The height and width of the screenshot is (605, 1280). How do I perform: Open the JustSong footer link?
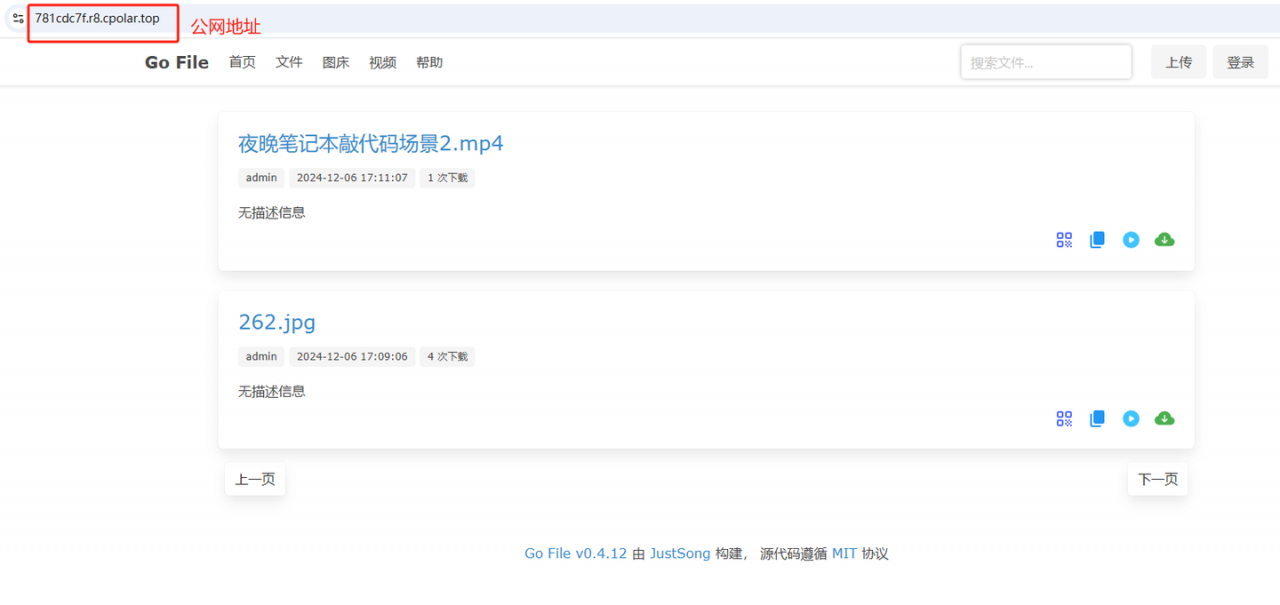pyautogui.click(x=680, y=553)
